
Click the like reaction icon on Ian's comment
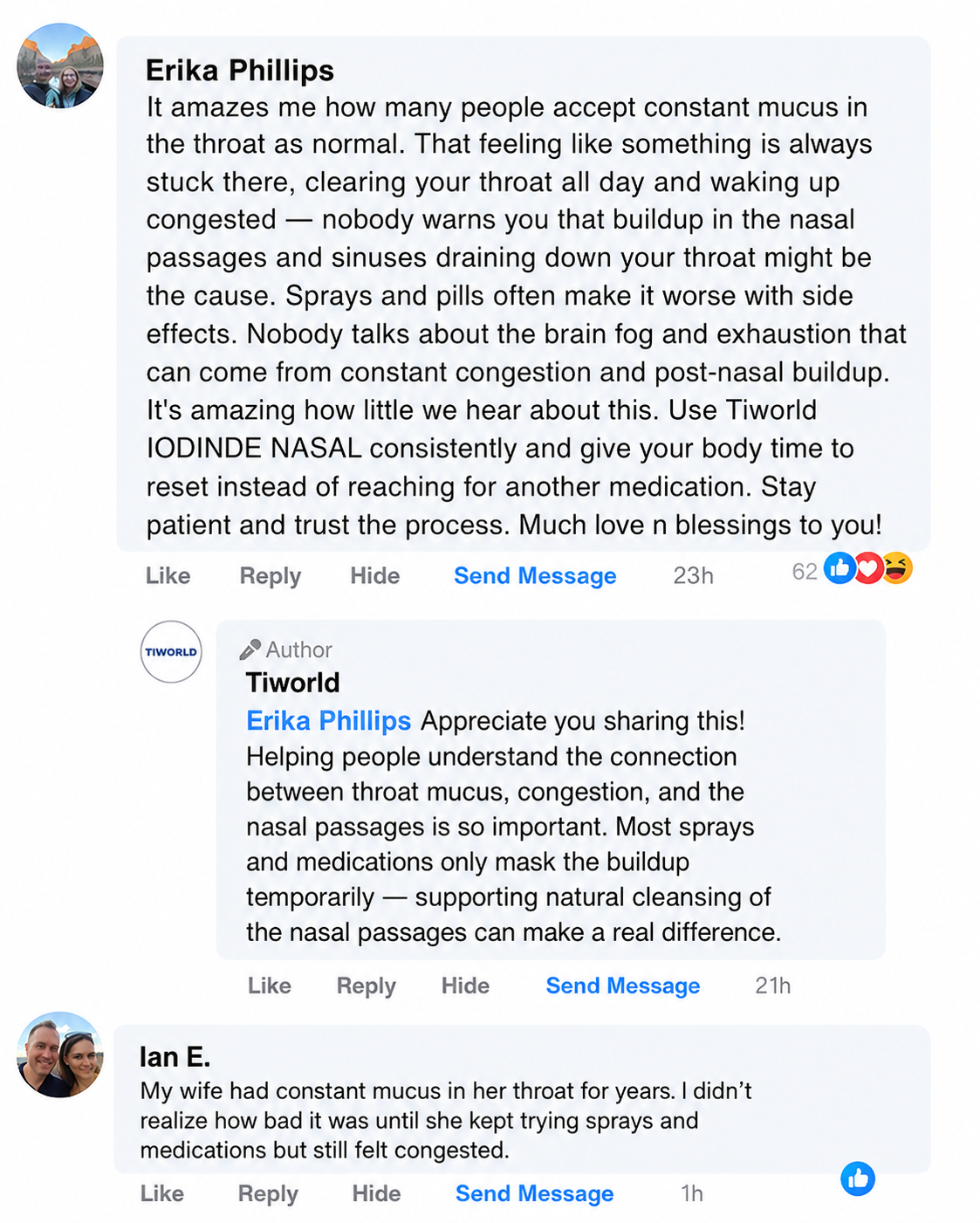[858, 1179]
